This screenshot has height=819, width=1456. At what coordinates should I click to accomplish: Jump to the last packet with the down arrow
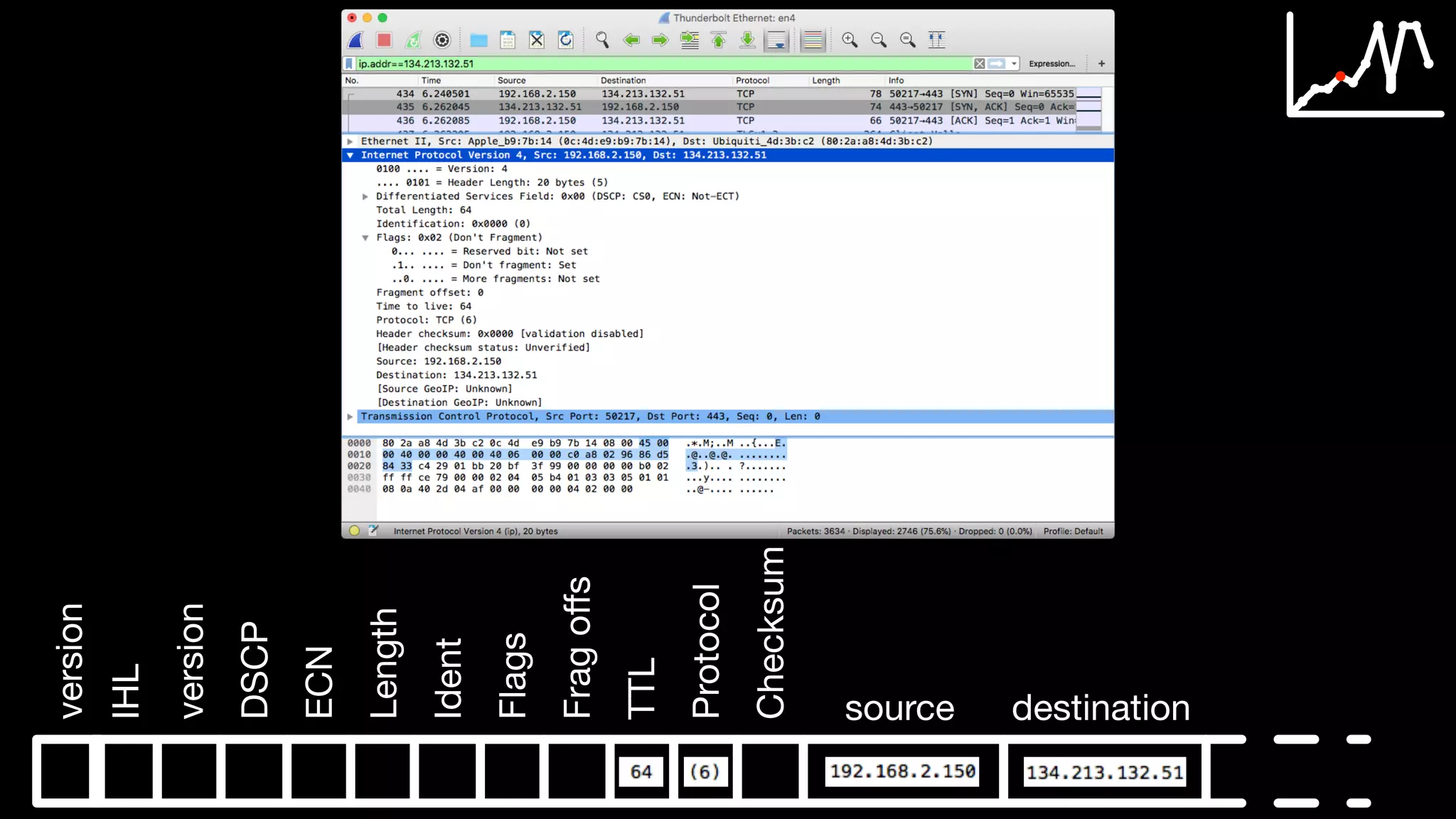click(747, 40)
